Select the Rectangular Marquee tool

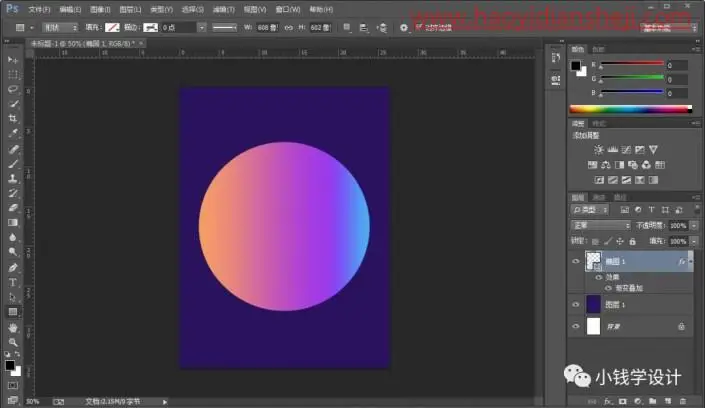(13, 75)
